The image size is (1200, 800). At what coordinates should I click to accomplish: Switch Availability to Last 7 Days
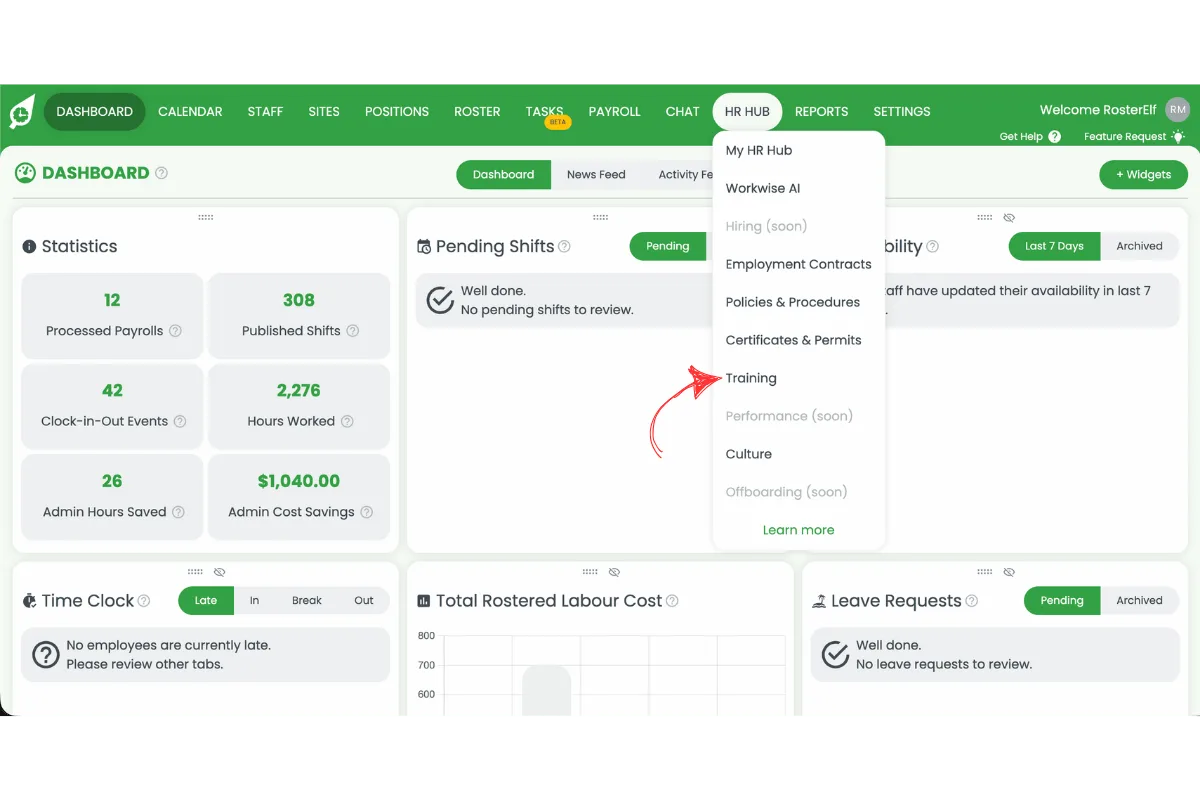[x=1055, y=246]
